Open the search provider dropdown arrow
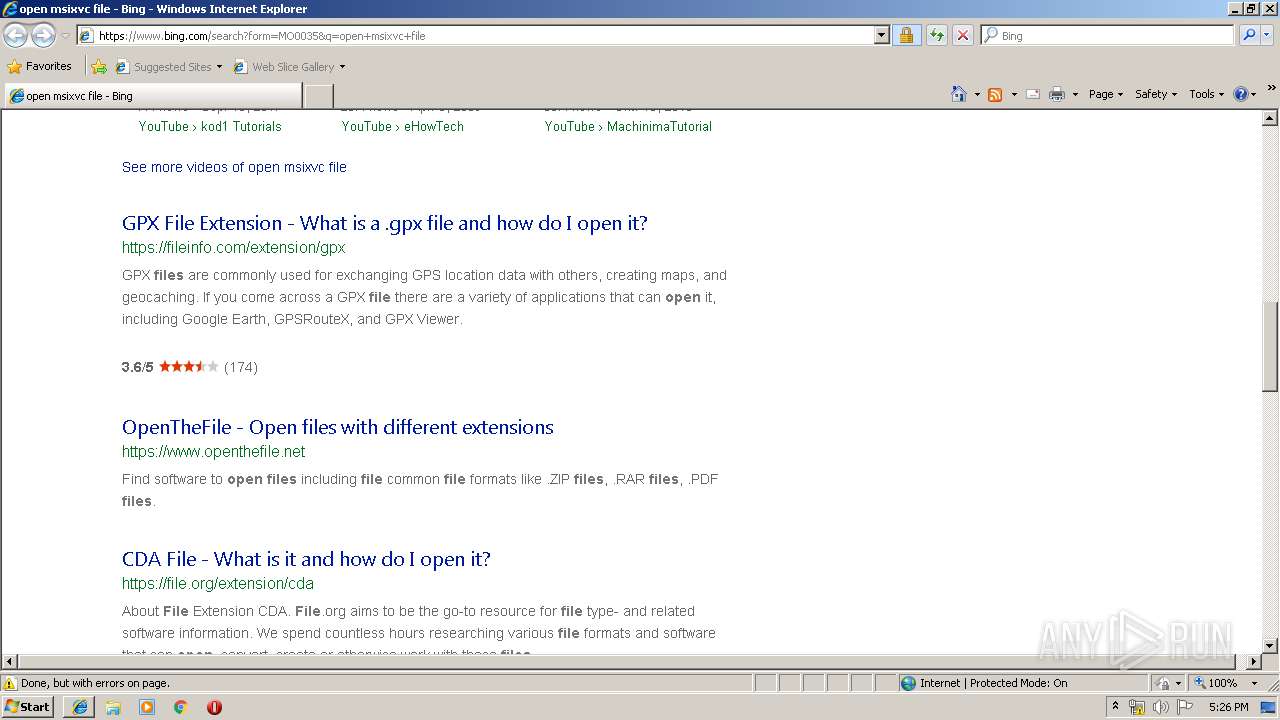Image resolution: width=1280 pixels, height=720 pixels. [x=1267, y=36]
